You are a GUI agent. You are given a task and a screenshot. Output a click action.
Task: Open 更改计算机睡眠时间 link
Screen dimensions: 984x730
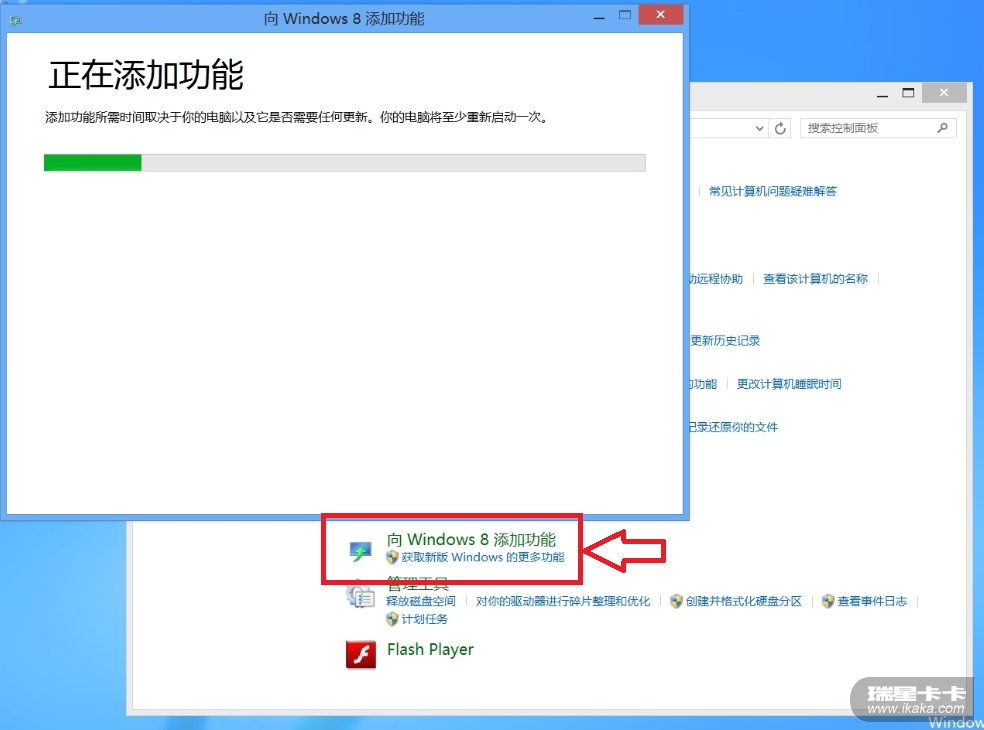pos(789,384)
